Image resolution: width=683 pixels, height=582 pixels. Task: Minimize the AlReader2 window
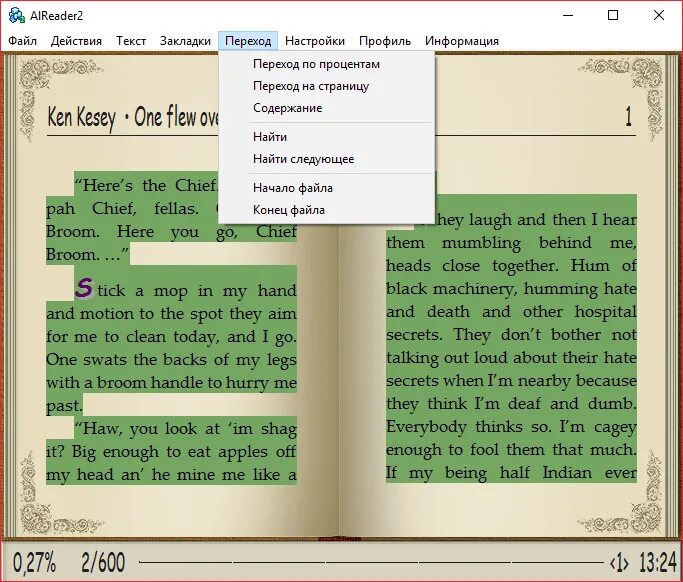(568, 16)
